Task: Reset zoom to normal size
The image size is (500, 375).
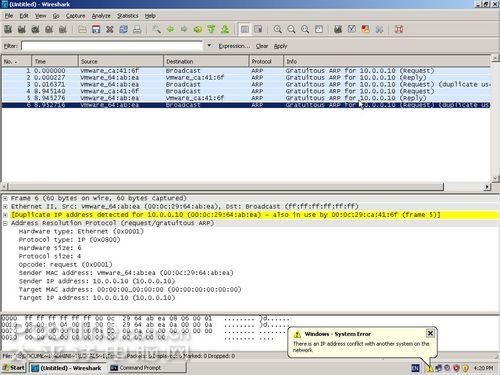Action: (305, 29)
